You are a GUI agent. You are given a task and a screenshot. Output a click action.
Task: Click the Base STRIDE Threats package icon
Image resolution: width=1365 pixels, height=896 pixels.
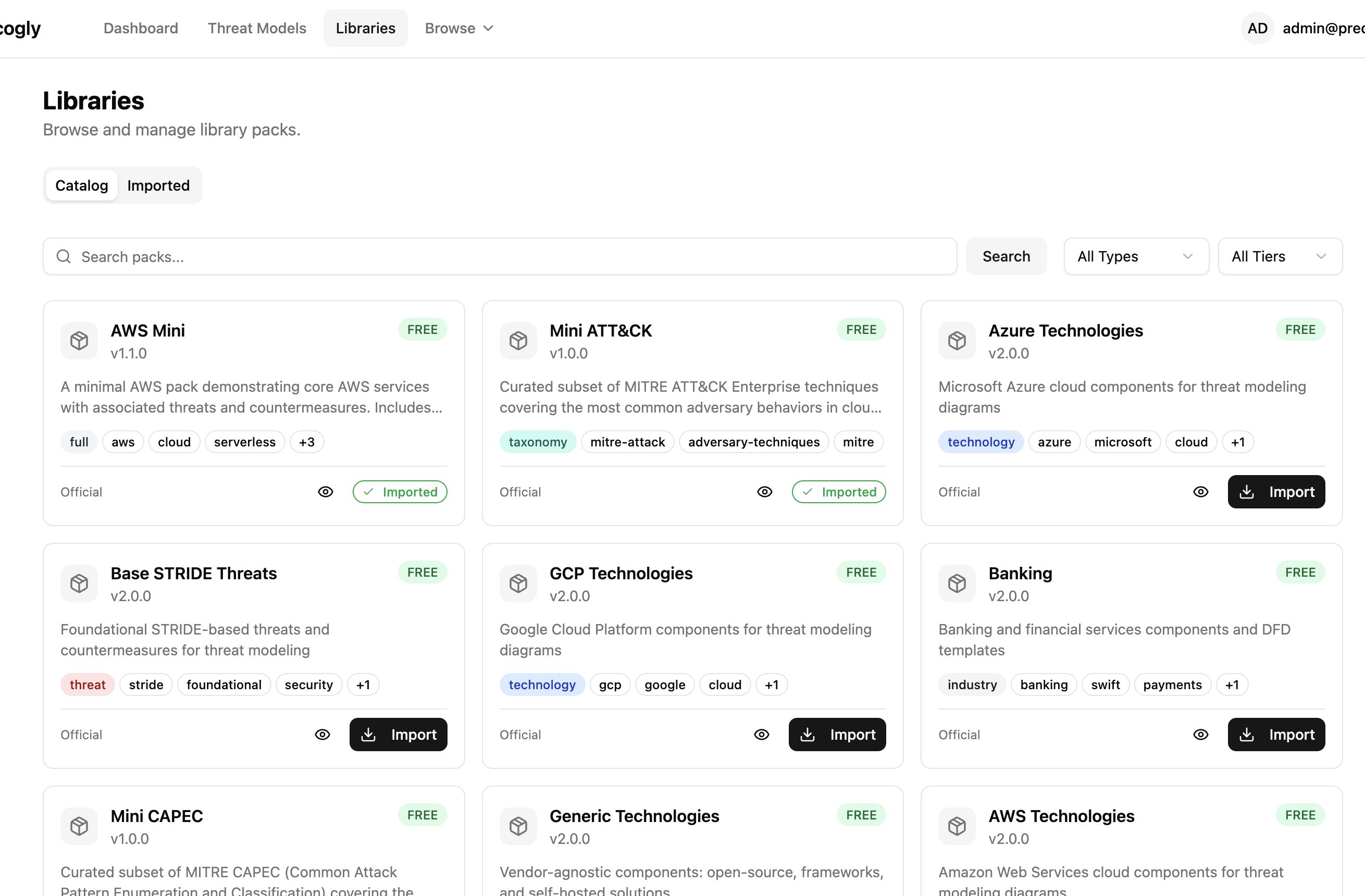click(79, 583)
